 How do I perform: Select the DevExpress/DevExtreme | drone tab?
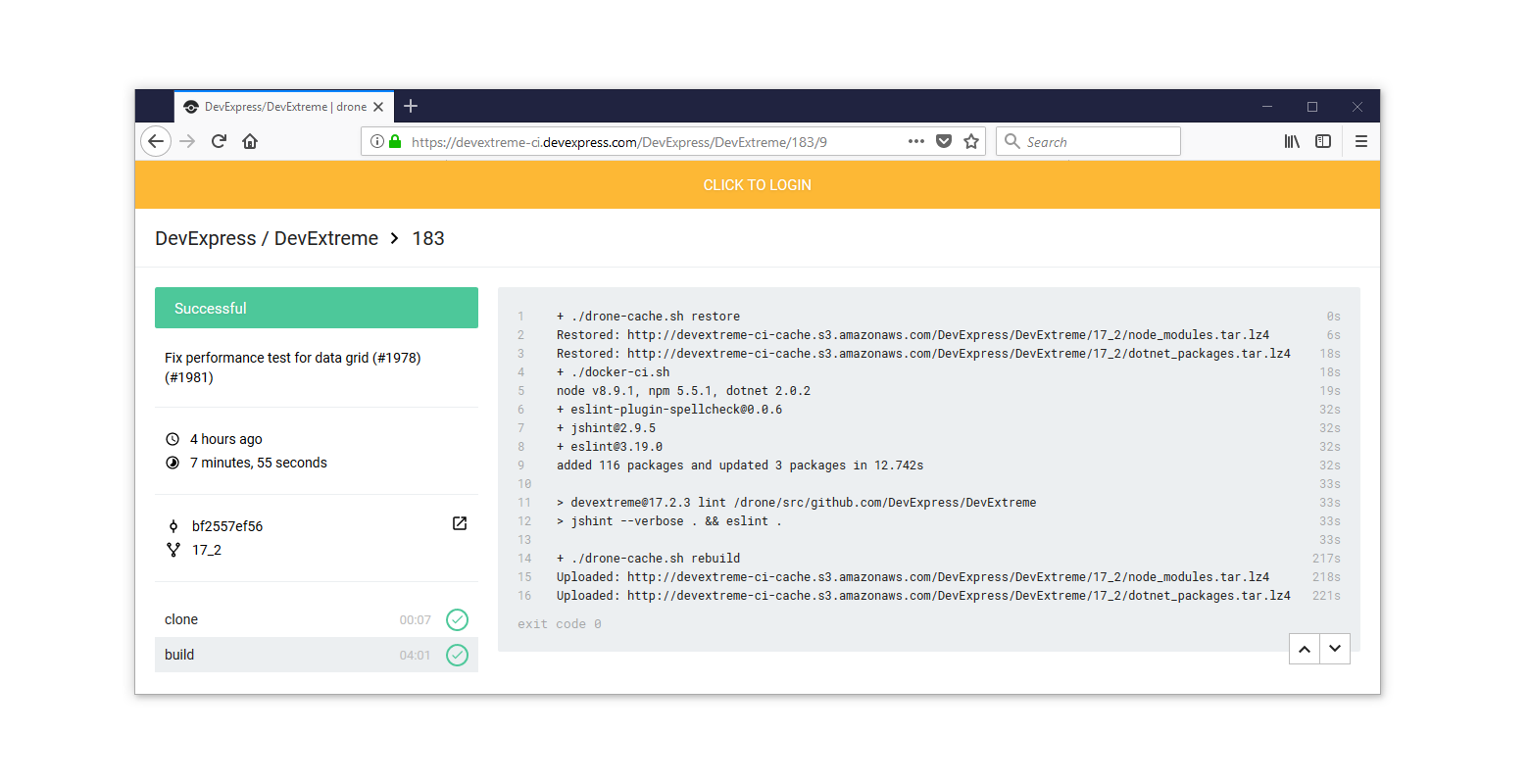[284, 107]
